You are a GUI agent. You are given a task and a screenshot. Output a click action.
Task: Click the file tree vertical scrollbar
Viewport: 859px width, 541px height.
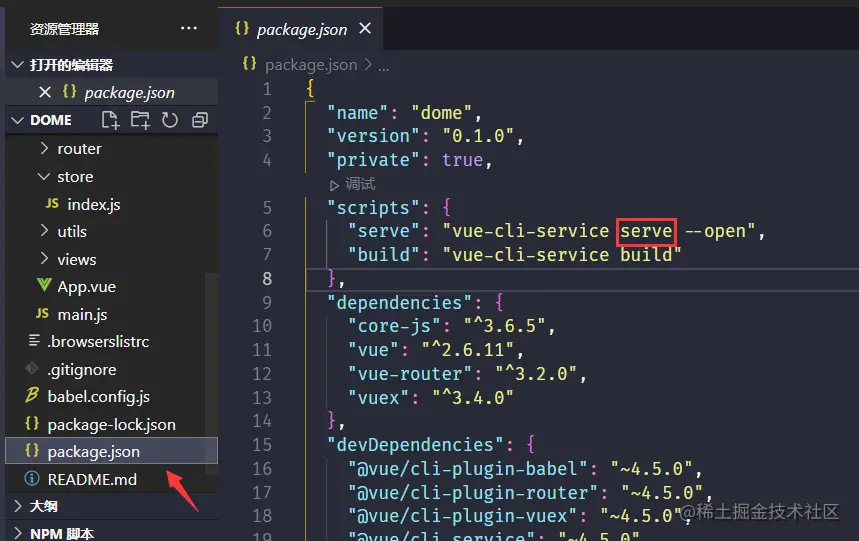211,372
